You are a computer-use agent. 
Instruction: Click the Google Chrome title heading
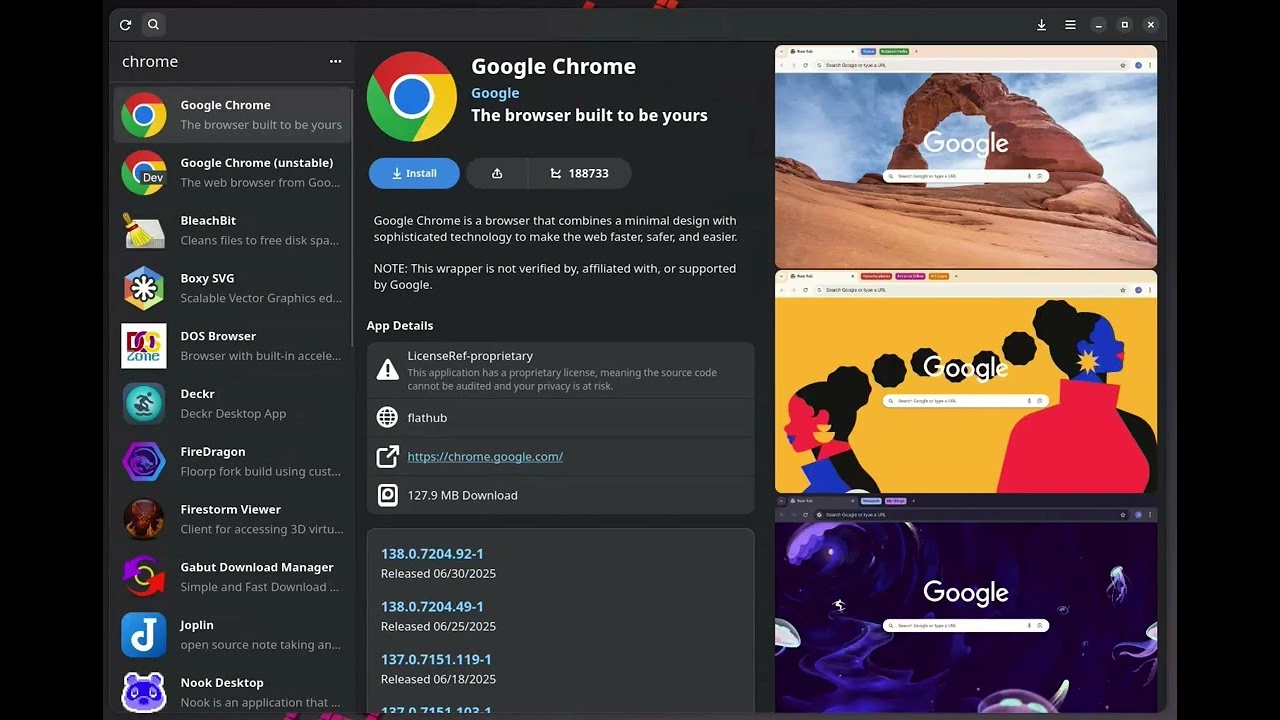pyautogui.click(x=553, y=67)
